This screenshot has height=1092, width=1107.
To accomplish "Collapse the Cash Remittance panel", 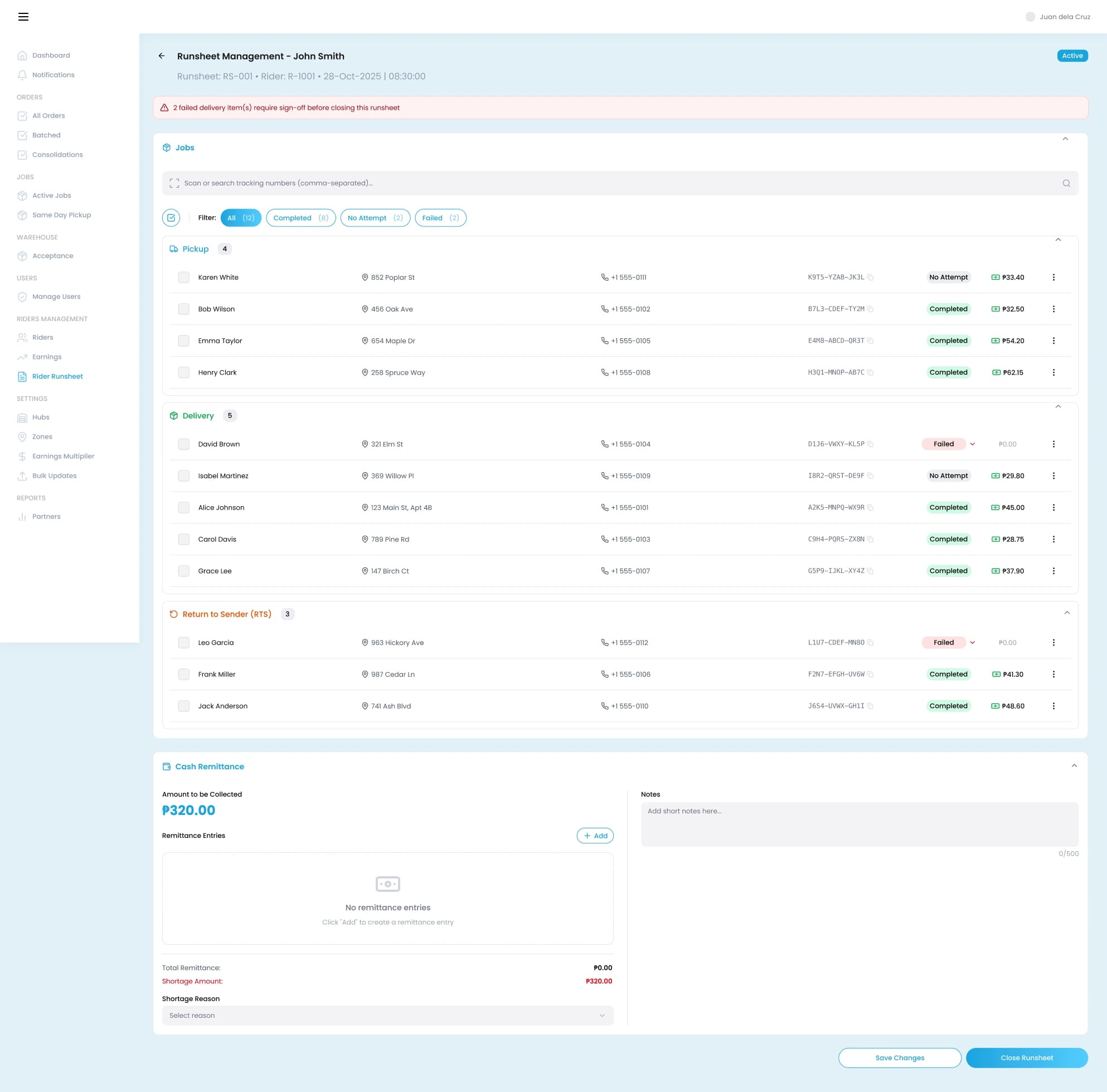I will tap(1074, 765).
